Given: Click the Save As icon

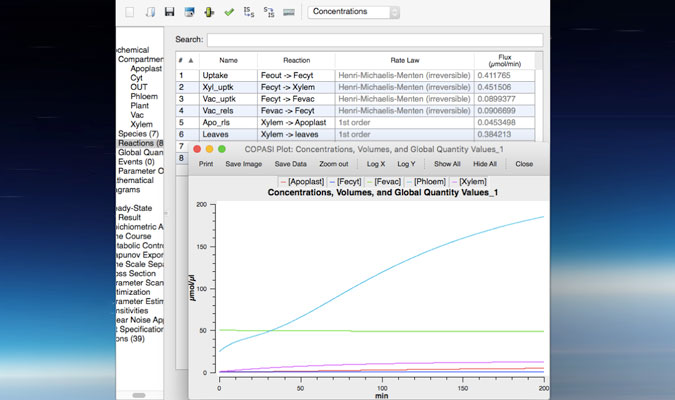Looking at the screenshot, I should (x=189, y=12).
